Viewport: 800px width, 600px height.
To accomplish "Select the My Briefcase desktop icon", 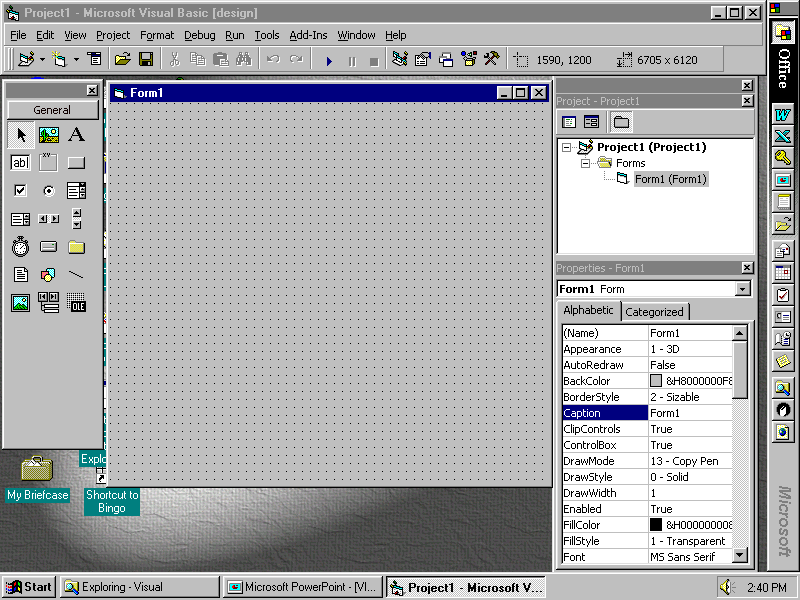I will [37, 479].
